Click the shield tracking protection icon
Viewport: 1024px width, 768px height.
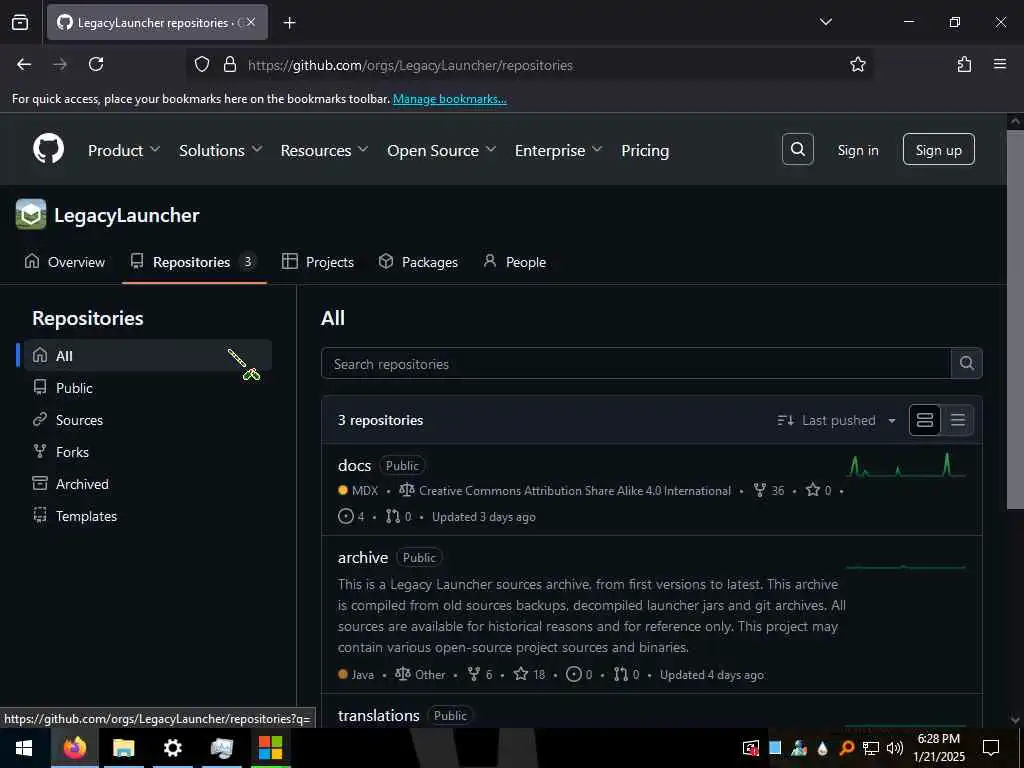(202, 64)
